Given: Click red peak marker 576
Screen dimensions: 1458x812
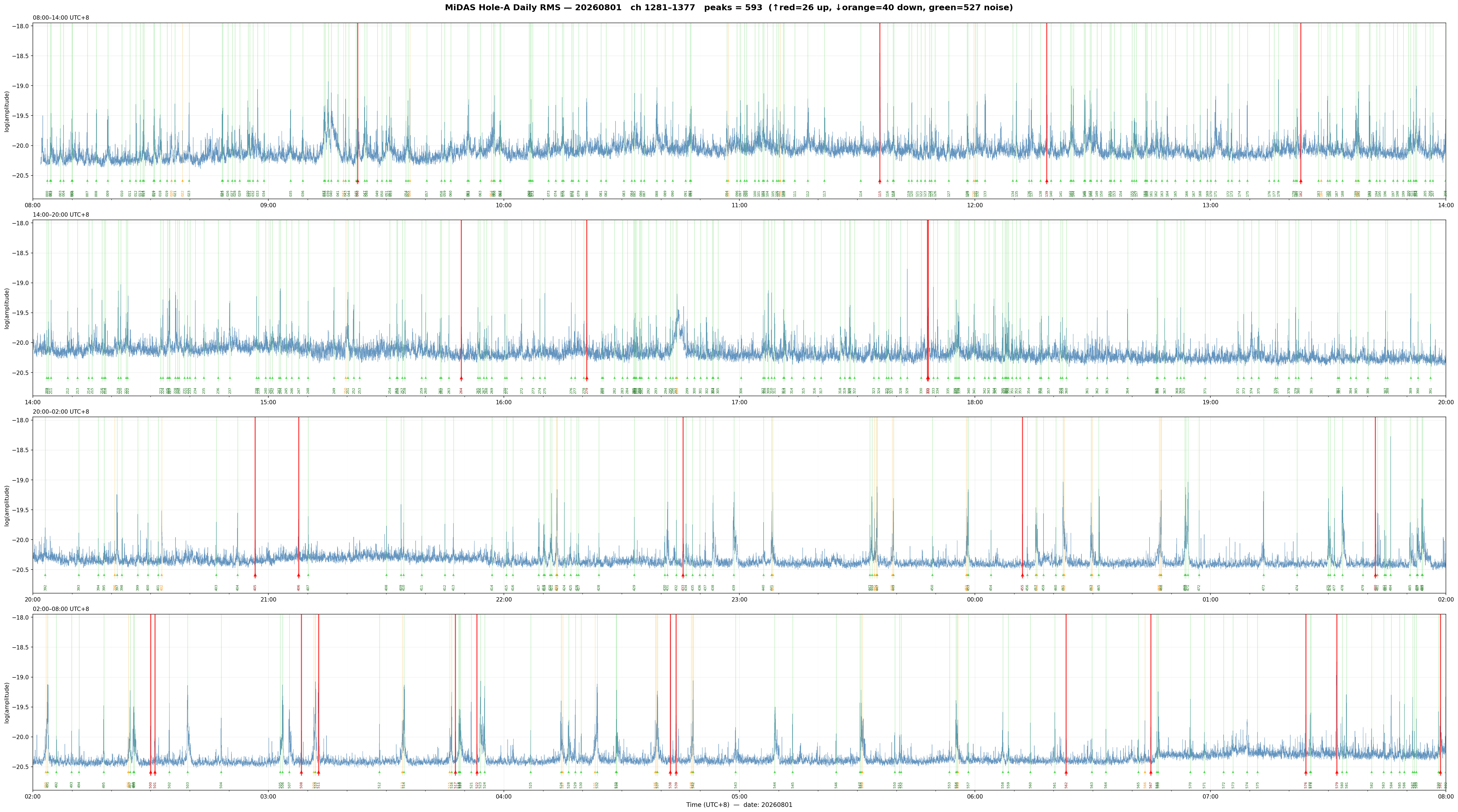Looking at the screenshot, I should pos(1306,772).
